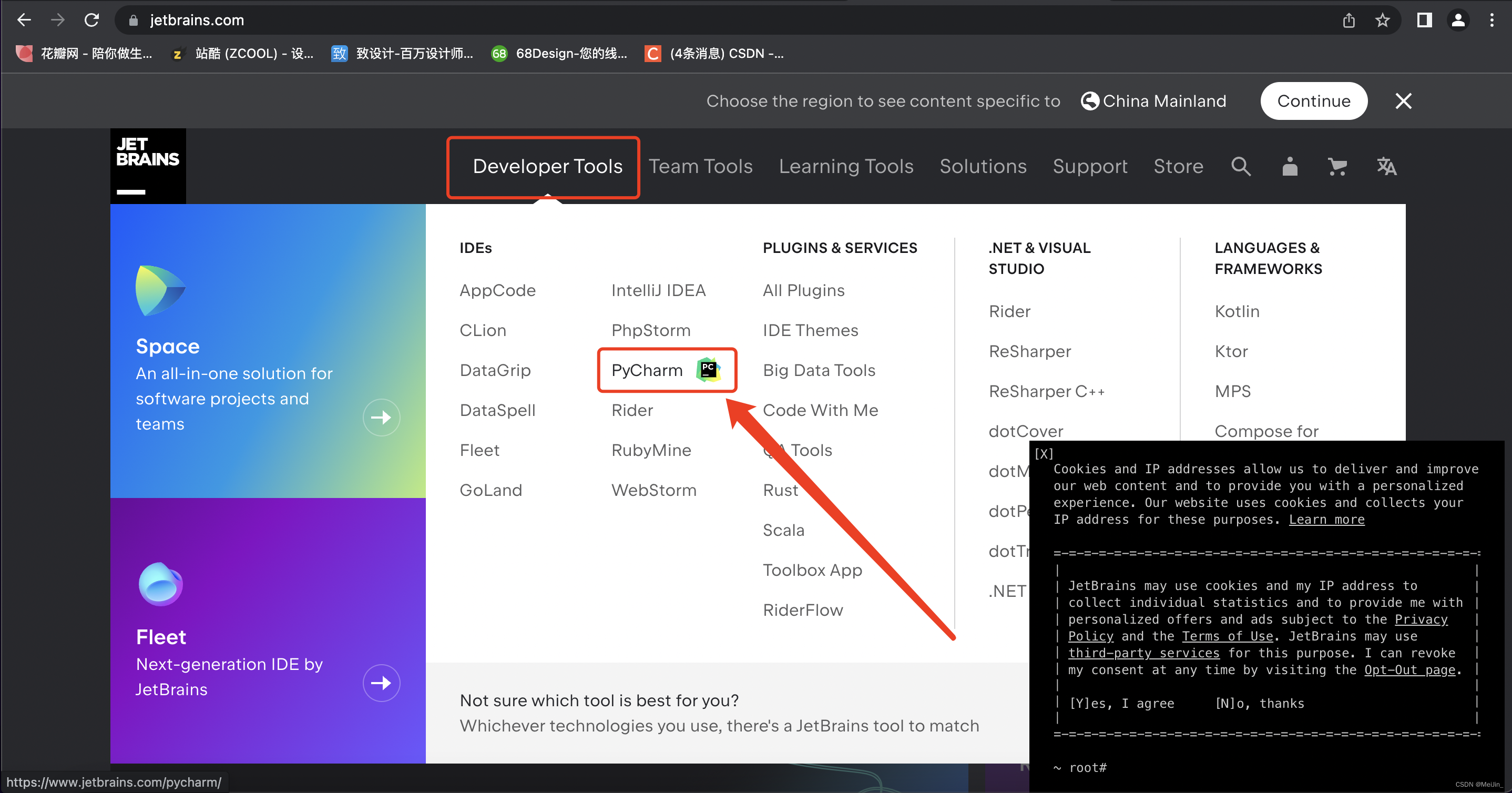Open 致设计 bookmark
The width and height of the screenshot is (1512, 793).
point(402,54)
